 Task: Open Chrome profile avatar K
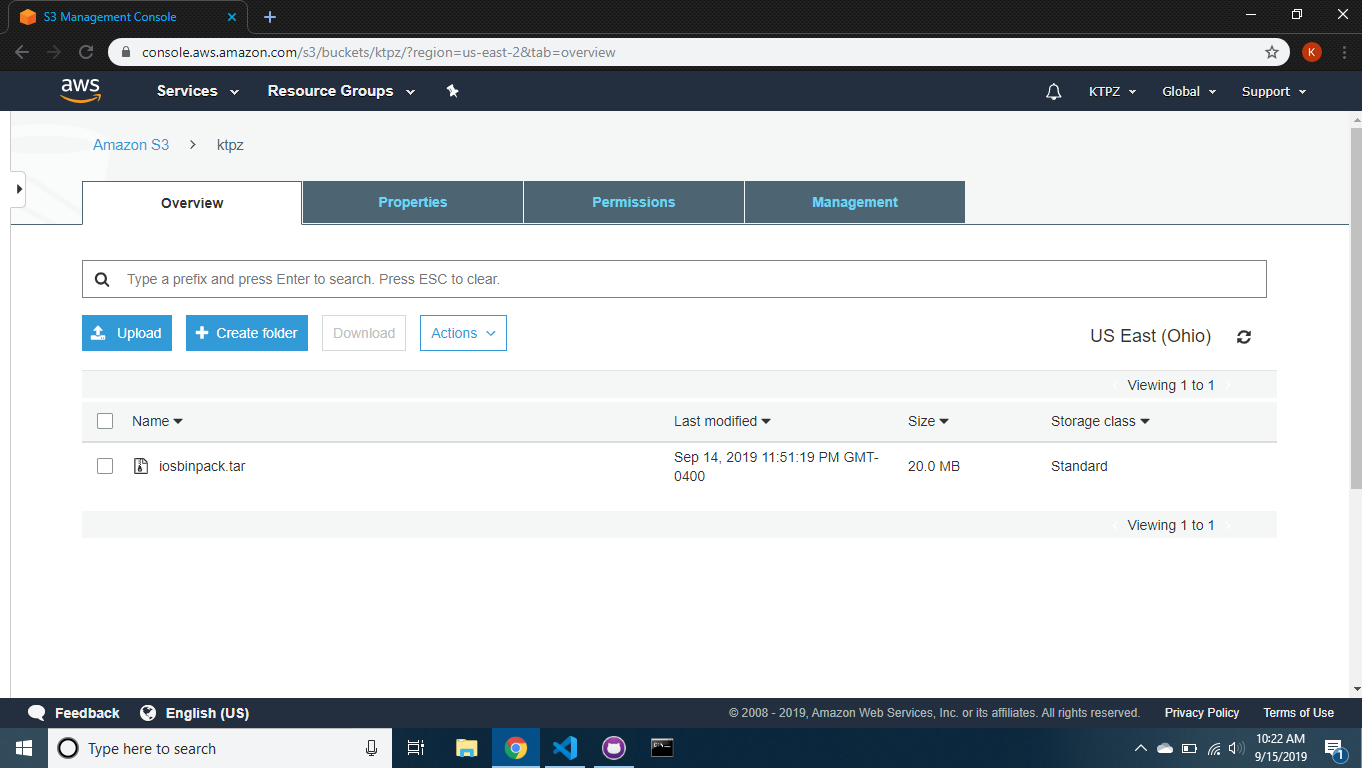[1312, 52]
